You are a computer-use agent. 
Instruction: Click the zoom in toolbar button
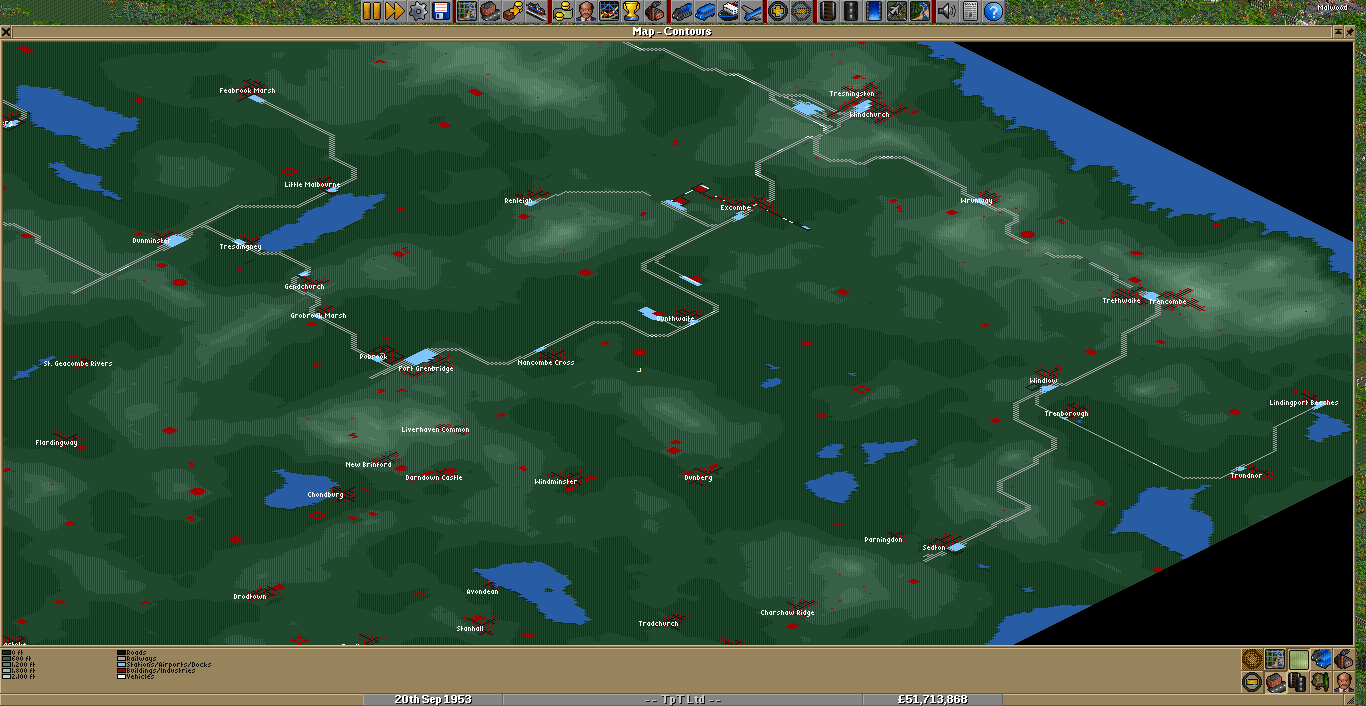777,12
